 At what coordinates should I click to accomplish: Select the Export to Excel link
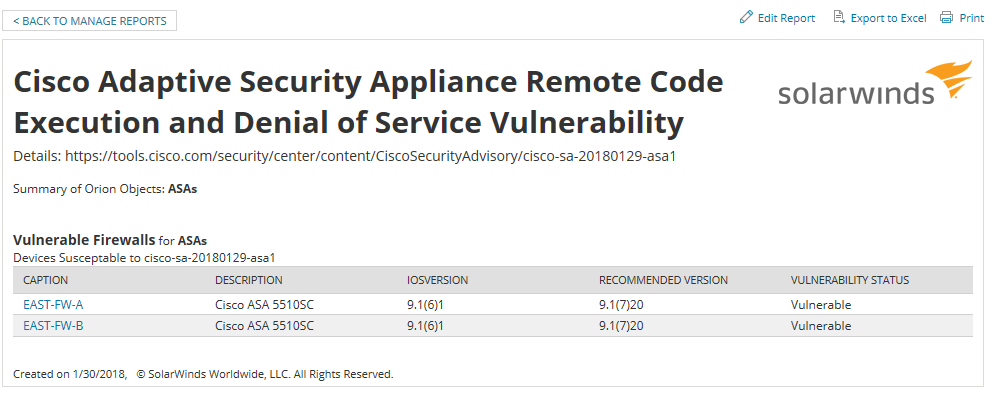click(888, 18)
